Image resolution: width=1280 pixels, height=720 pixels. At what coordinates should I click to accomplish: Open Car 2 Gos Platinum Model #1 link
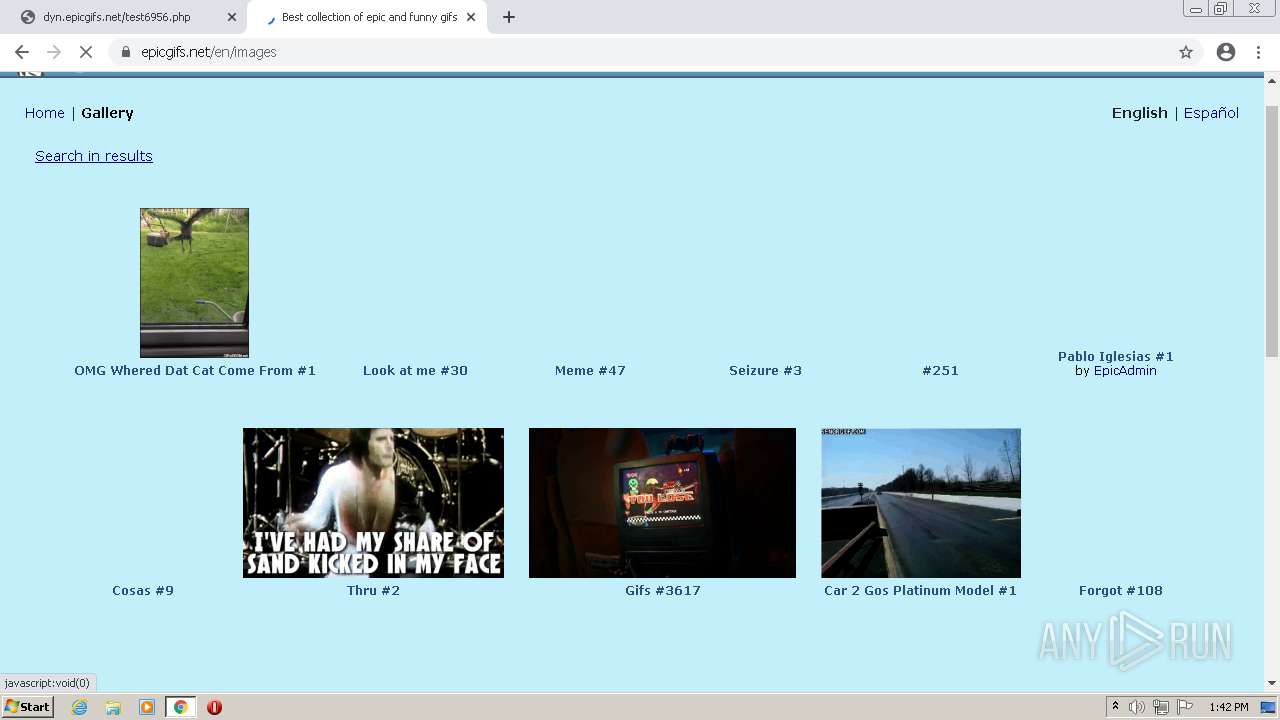click(x=920, y=590)
